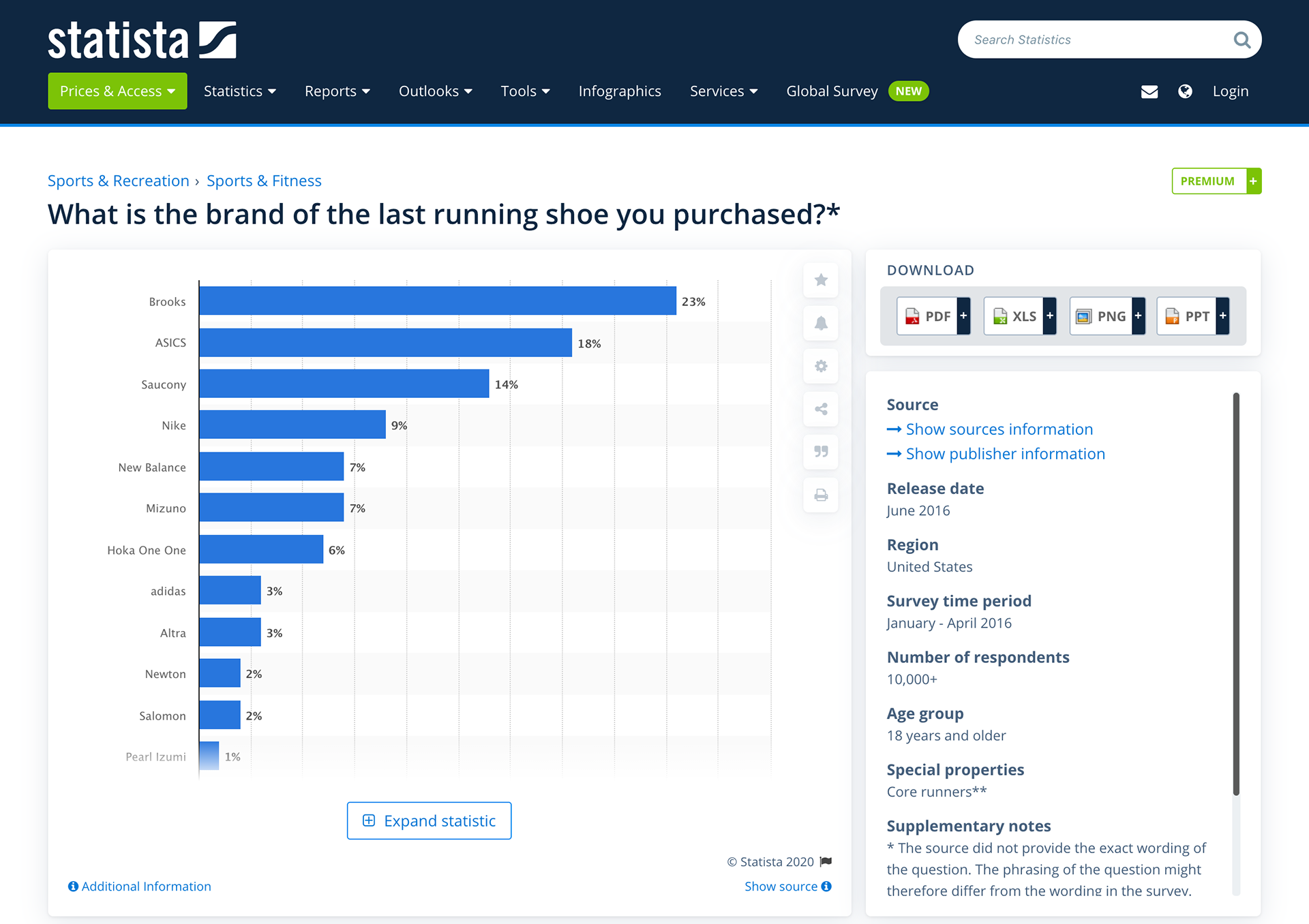
Task: Click Show sources information link
Action: tap(990, 429)
